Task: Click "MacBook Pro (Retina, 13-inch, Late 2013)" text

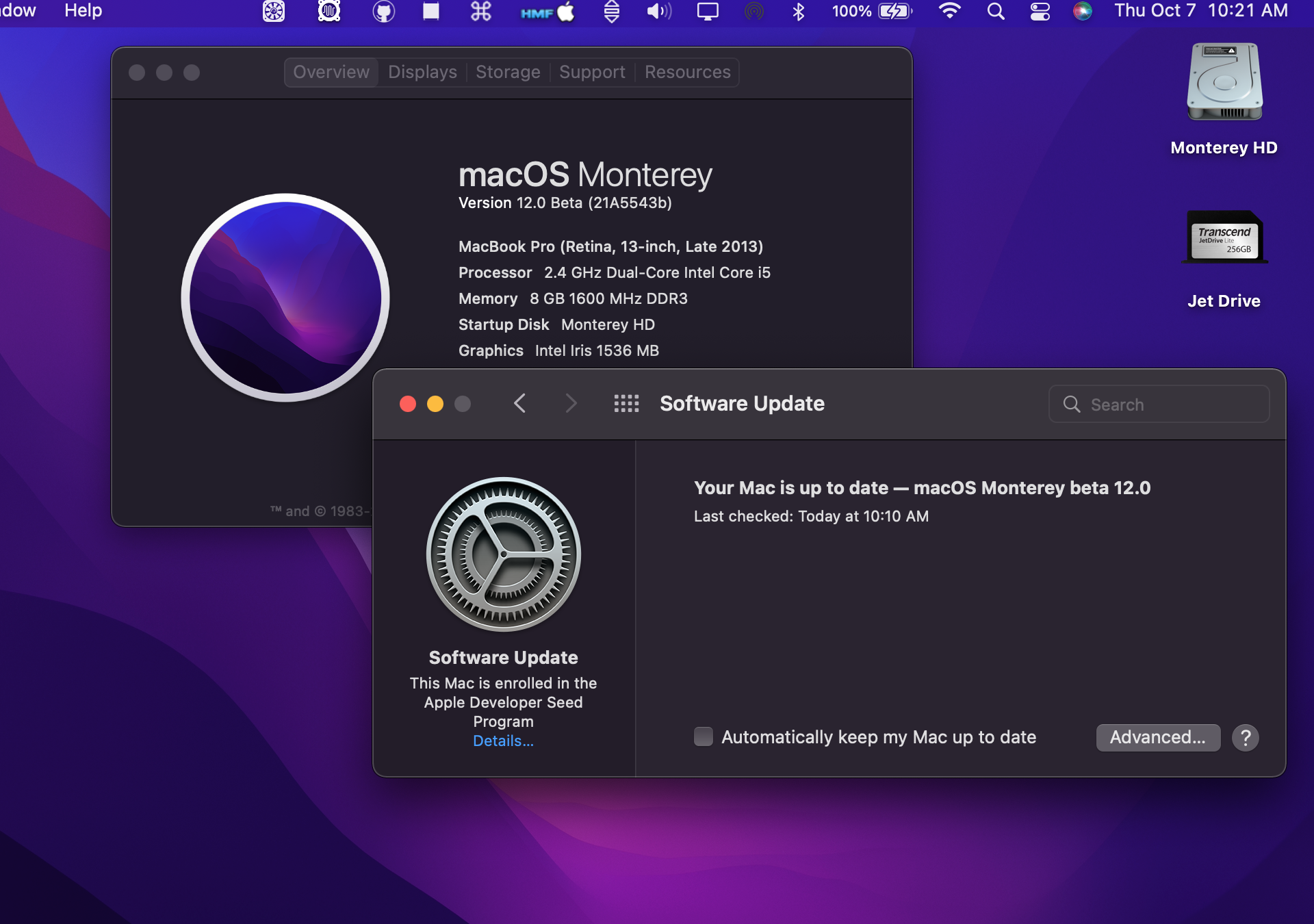Action: coord(610,246)
